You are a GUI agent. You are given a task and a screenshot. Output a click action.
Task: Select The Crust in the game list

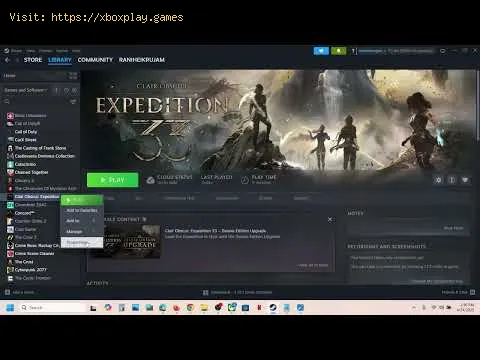(24, 262)
